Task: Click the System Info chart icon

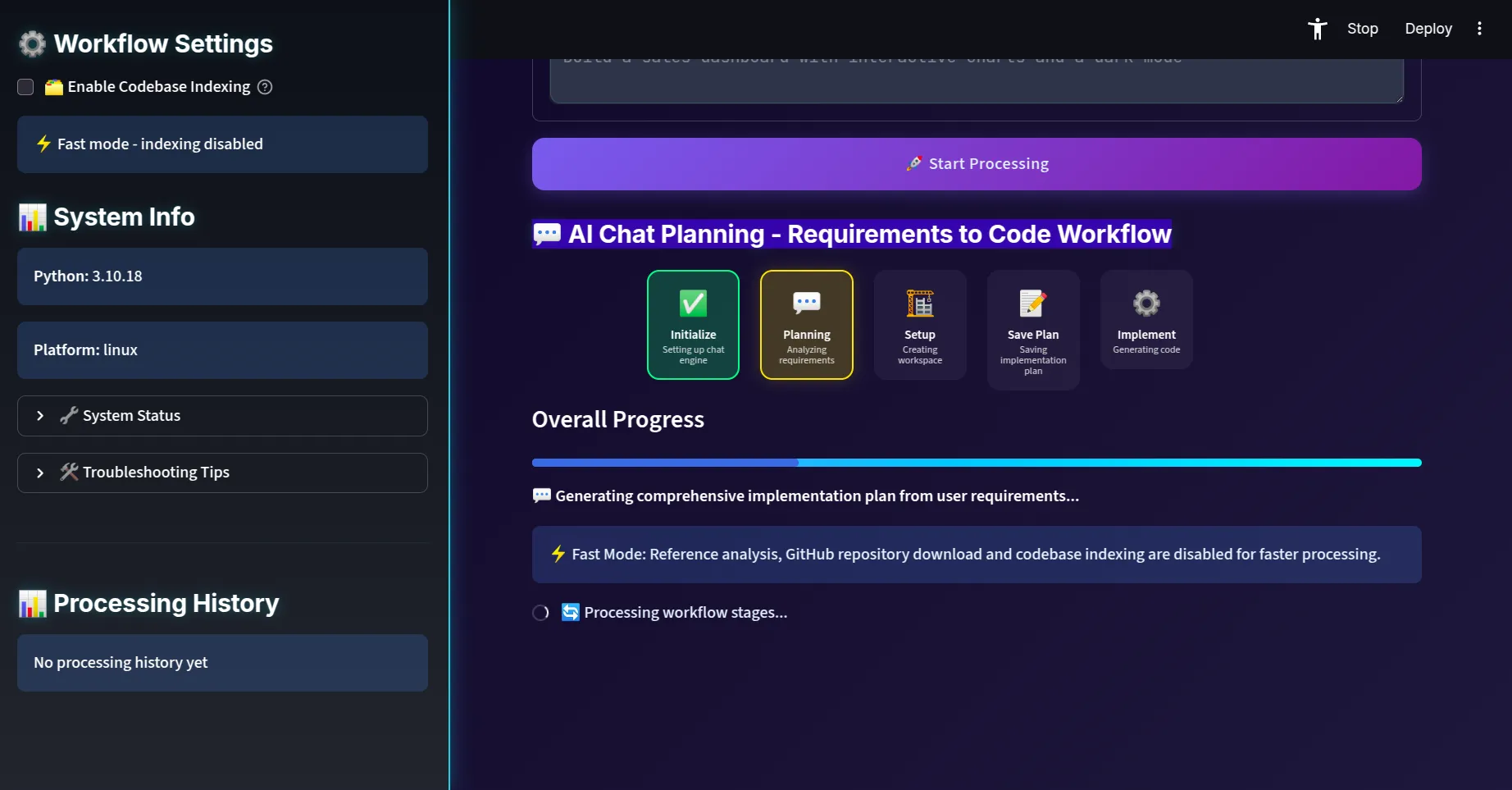Action: (x=32, y=217)
